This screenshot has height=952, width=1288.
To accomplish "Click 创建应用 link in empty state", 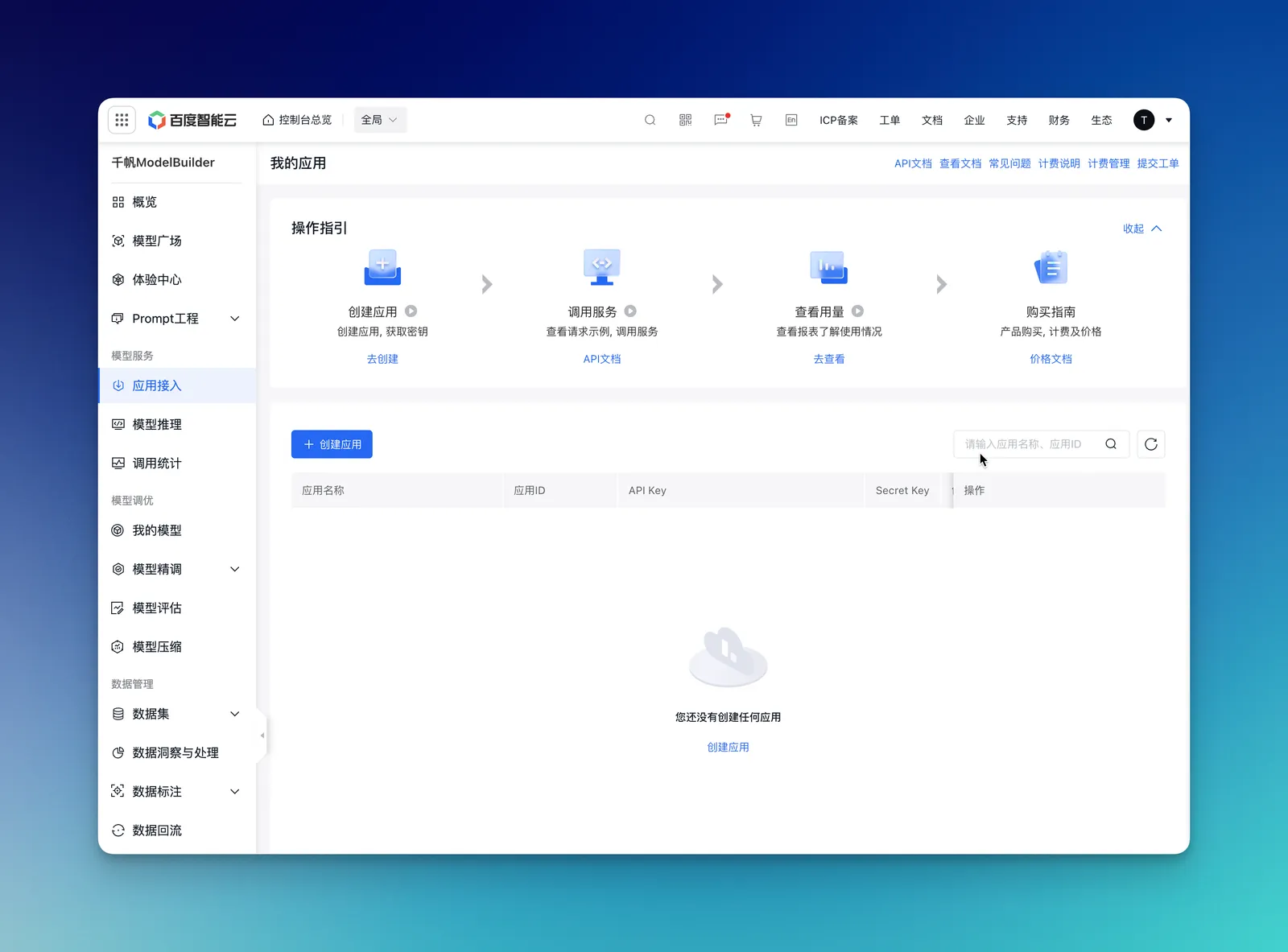I will [728, 747].
